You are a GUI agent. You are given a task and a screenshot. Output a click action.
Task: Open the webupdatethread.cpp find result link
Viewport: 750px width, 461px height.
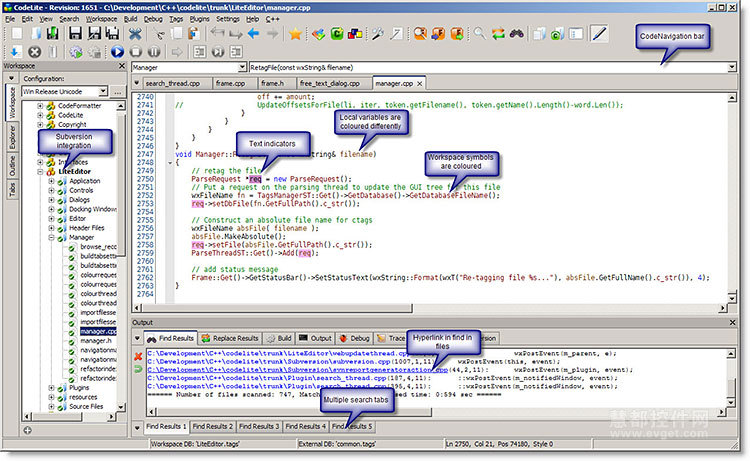click(x=277, y=354)
